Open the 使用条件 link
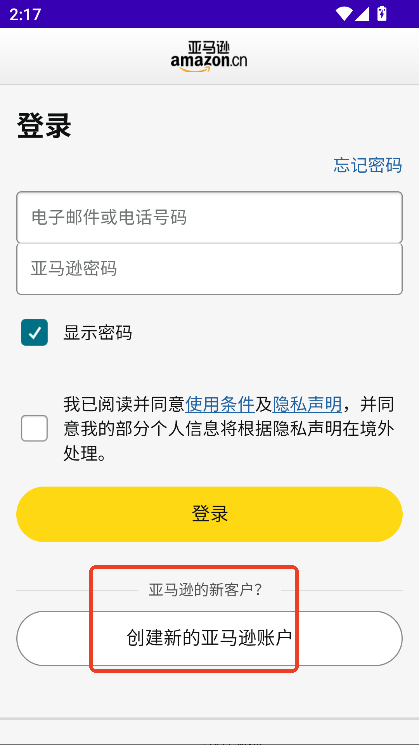 coord(220,405)
